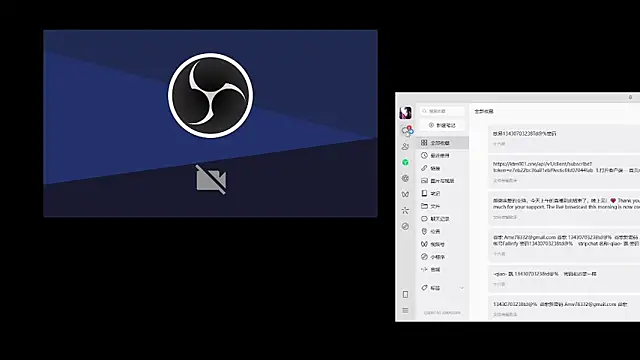Open the note with 'Thank you' broadcast message
Image resolution: width=640 pixels, height=360 pixels.
point(564,208)
